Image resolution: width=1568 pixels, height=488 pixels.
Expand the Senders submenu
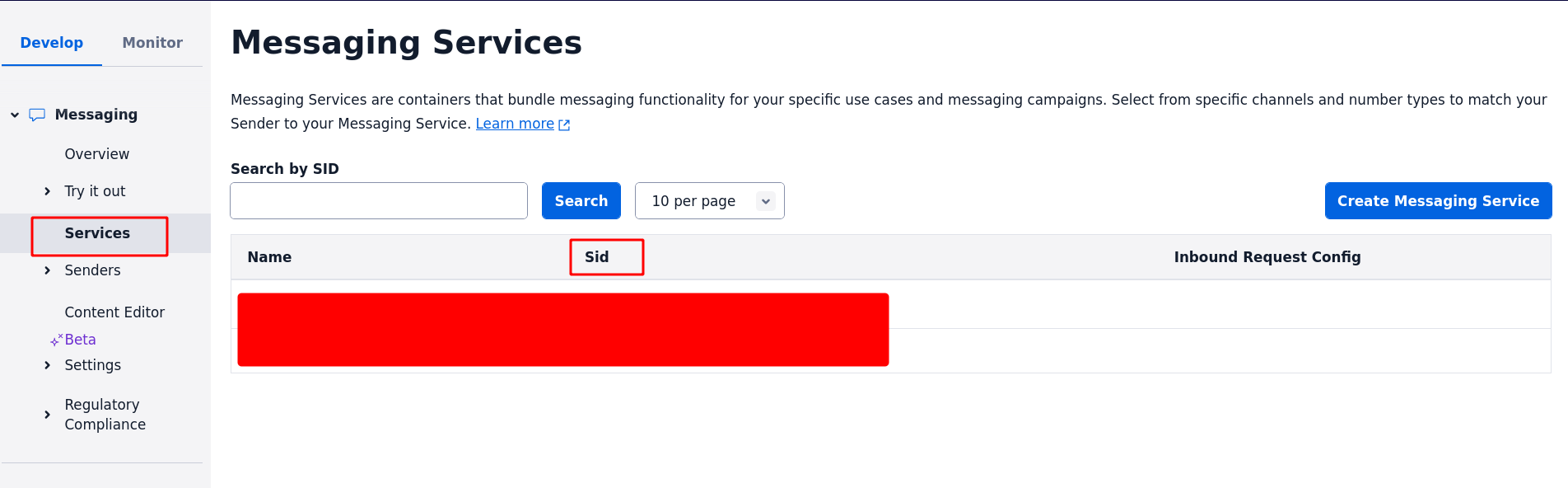point(47,270)
